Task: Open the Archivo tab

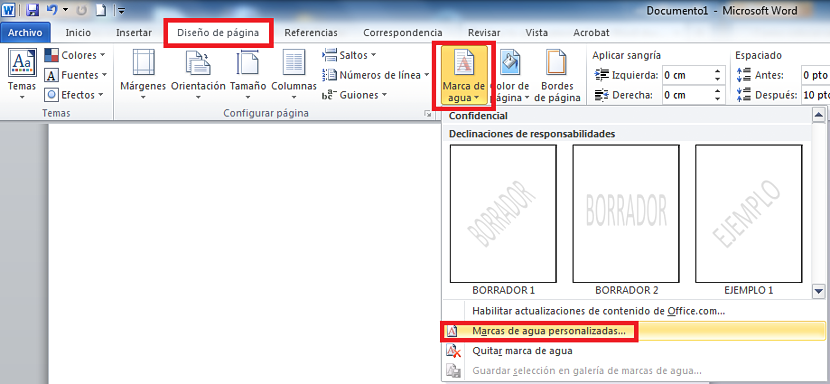Action: (x=25, y=33)
